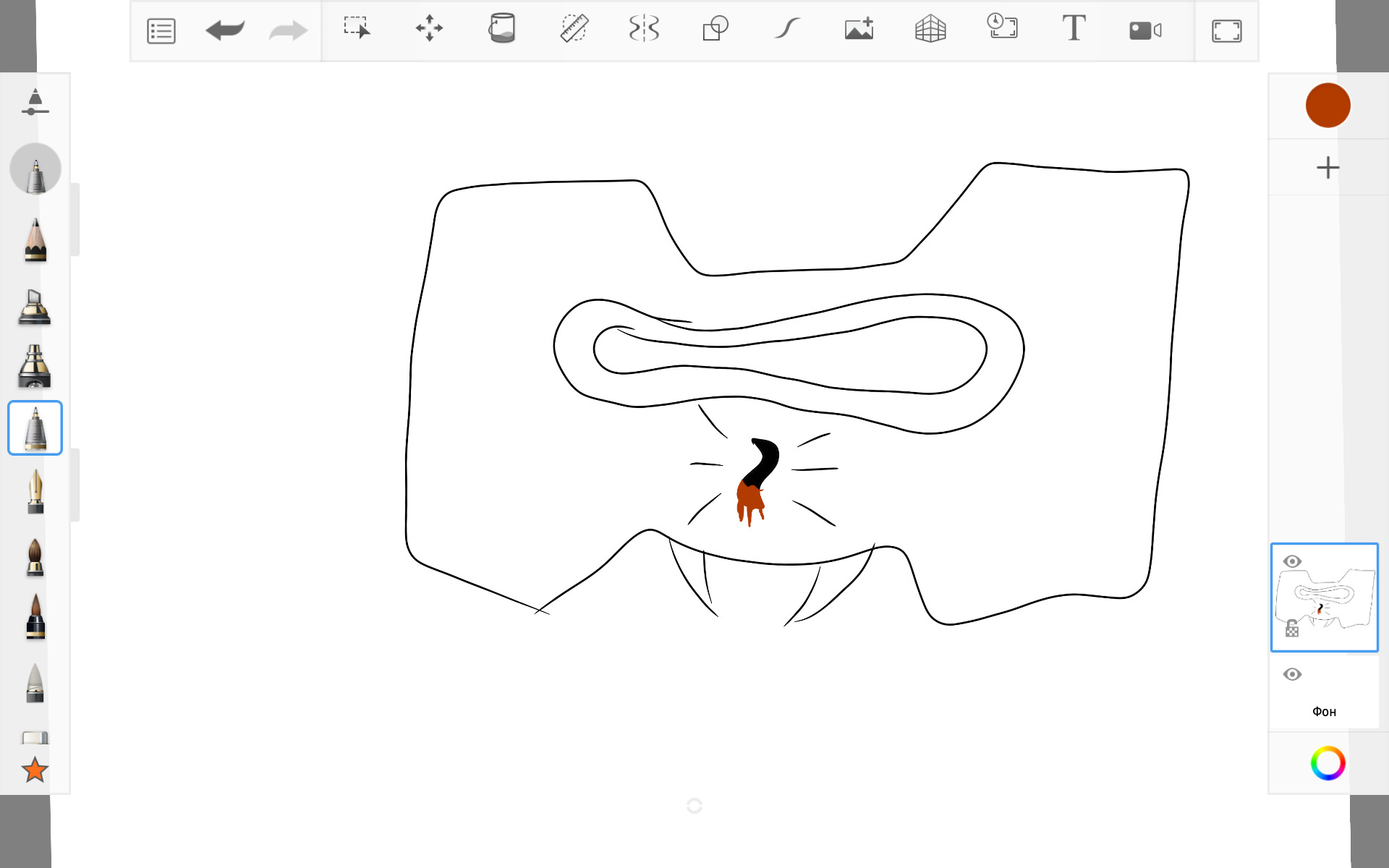Enable the symmetry tool
The image size is (1389, 868).
click(644, 29)
